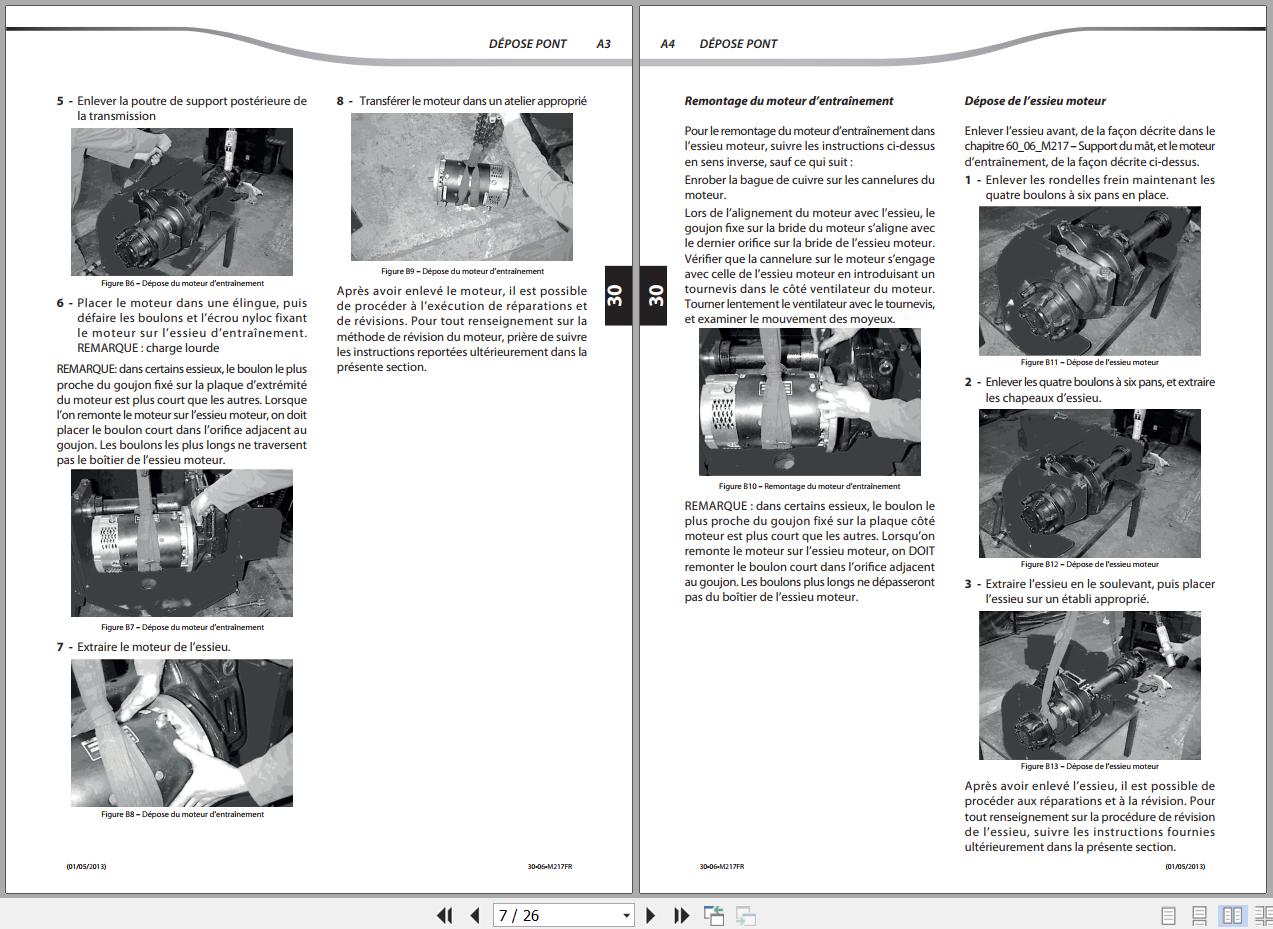Click Figure B7 motor in sling photo
This screenshot has height=929, width=1273.
pos(182,543)
